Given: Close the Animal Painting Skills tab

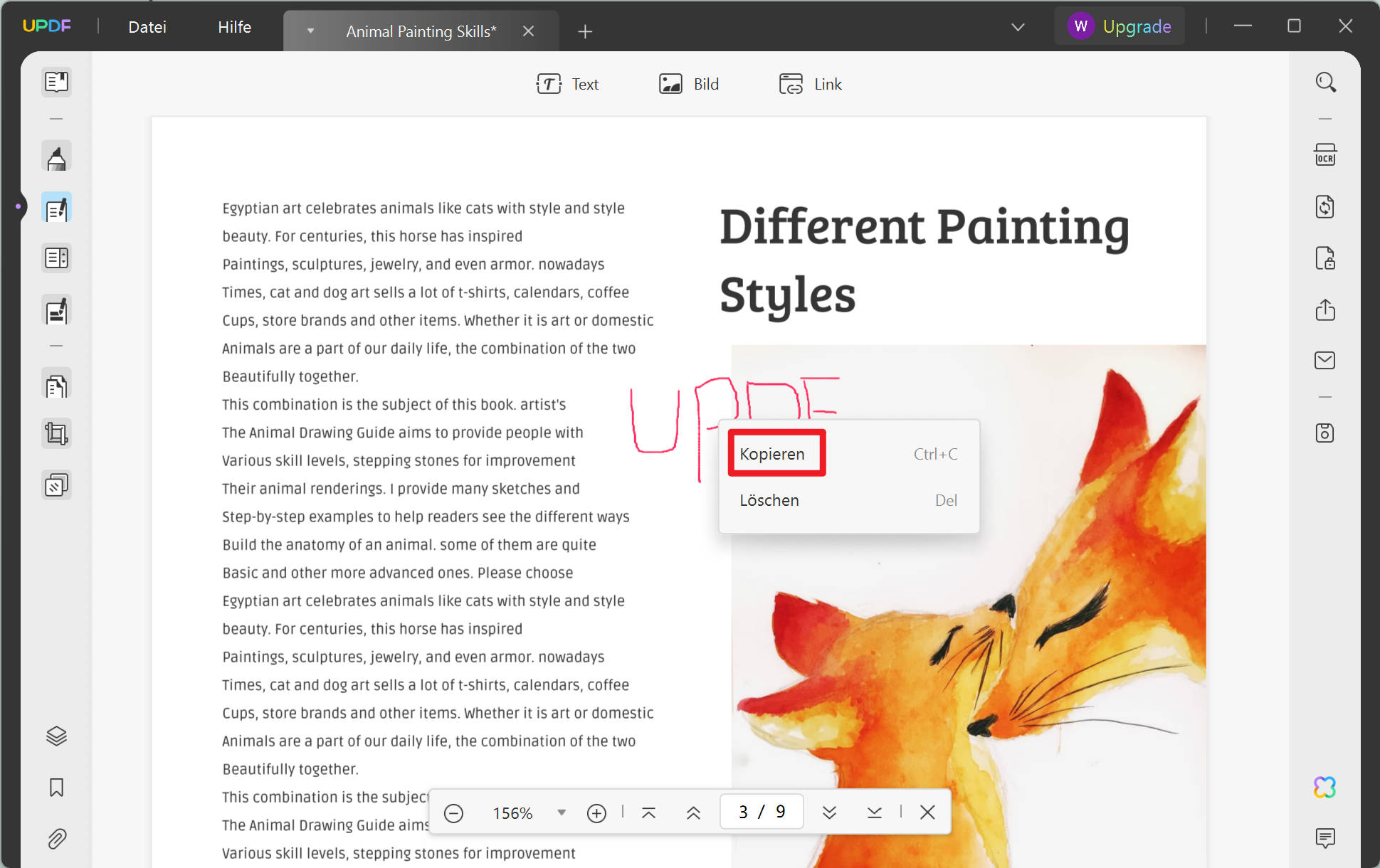Looking at the screenshot, I should tap(528, 31).
